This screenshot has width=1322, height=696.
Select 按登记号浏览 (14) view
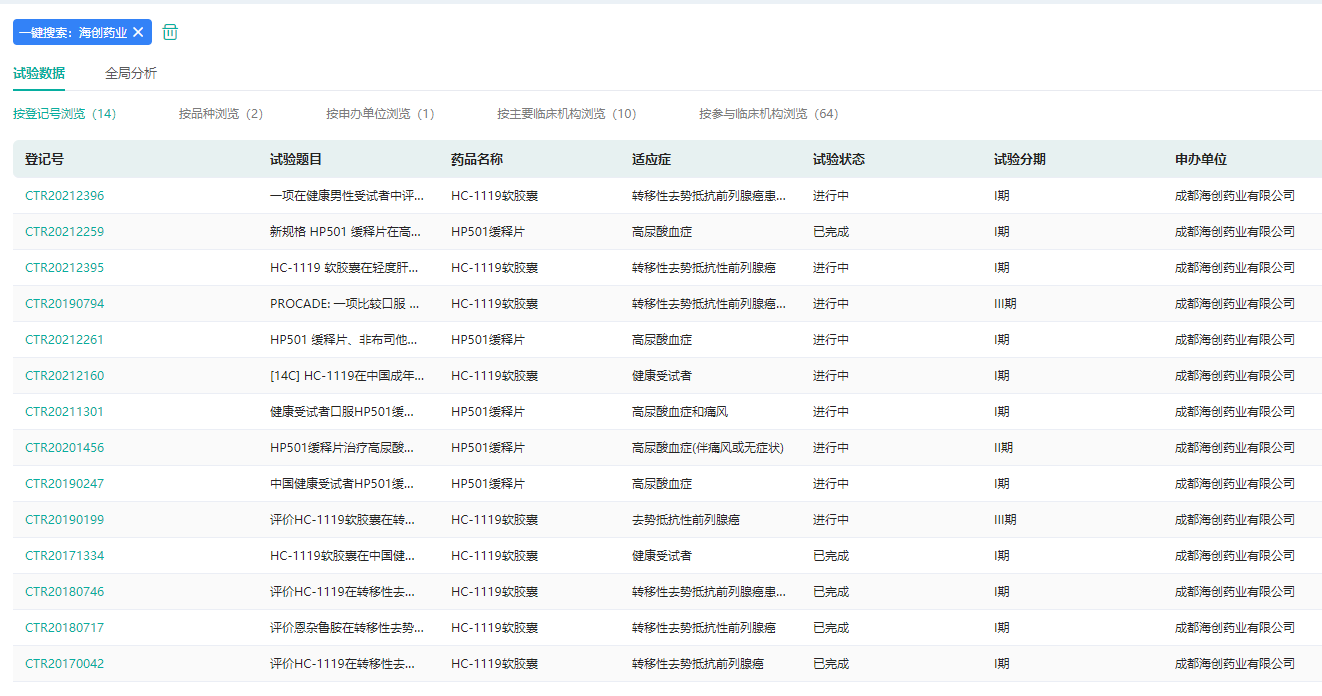(65, 114)
